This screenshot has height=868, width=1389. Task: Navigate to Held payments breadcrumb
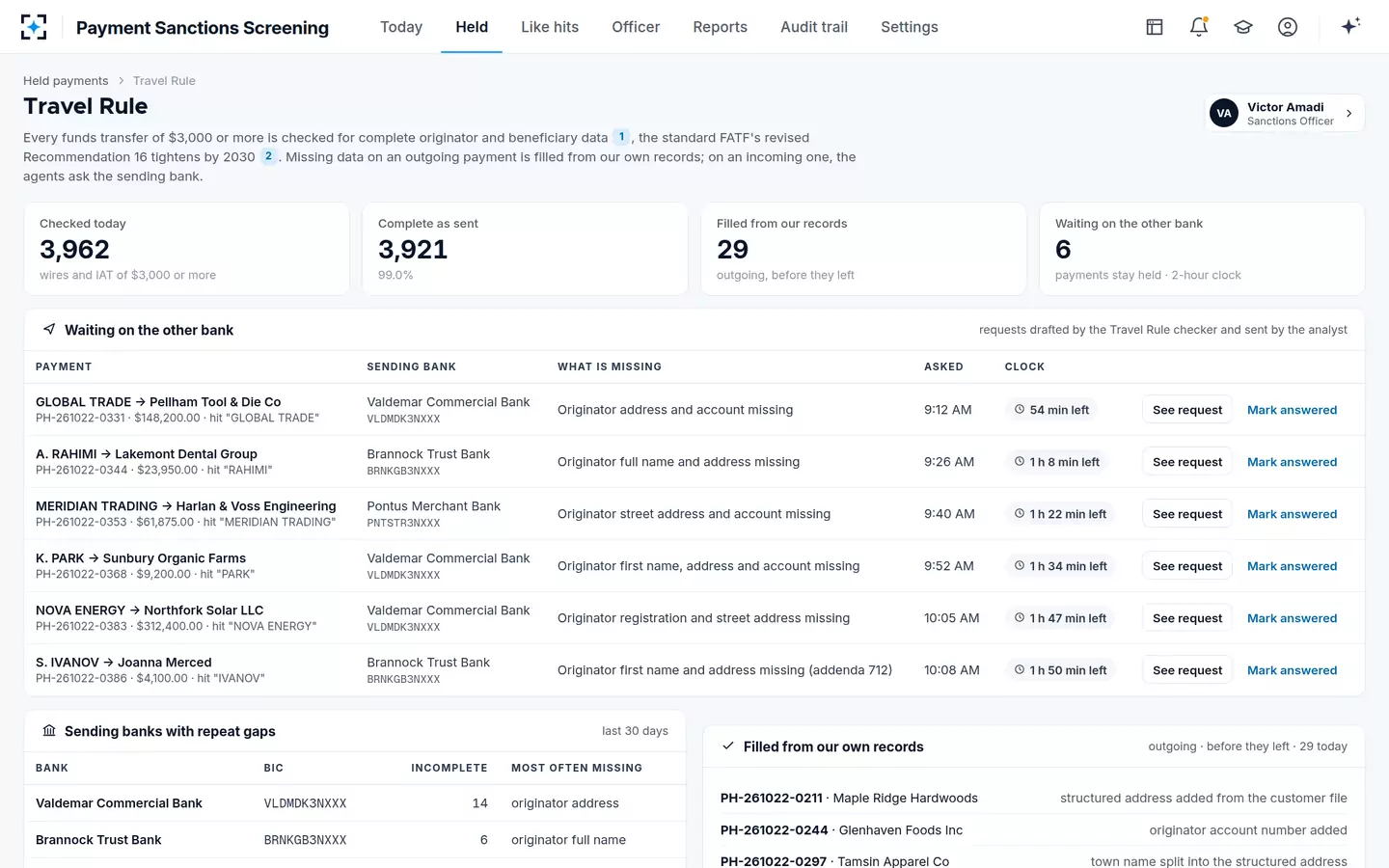66,81
